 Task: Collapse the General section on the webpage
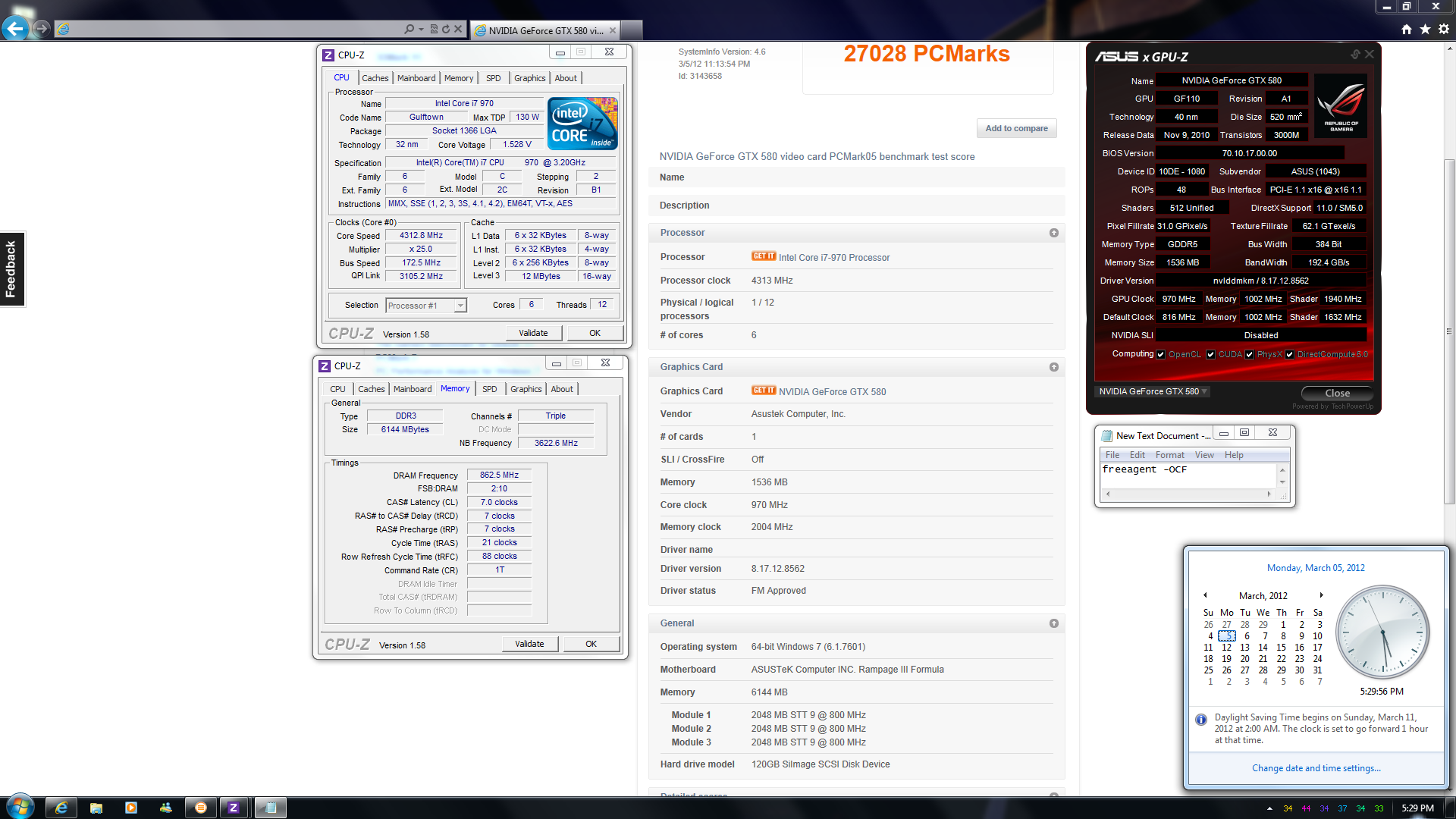[x=1053, y=623]
